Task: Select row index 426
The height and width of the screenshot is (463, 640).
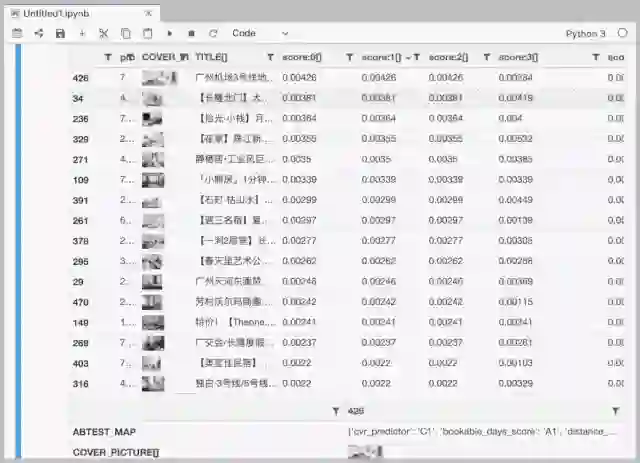Action: click(x=80, y=78)
